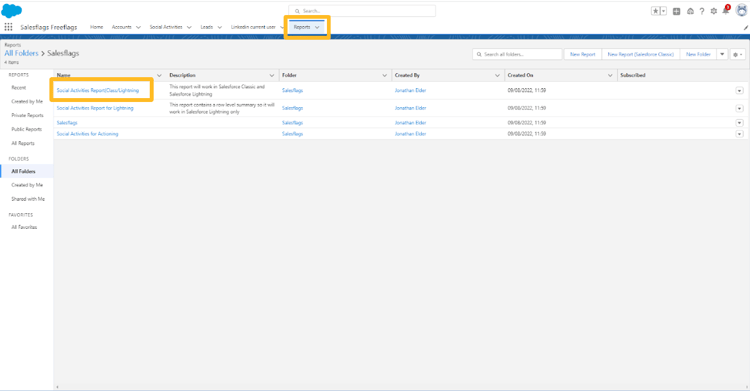Open Jonathan Elder link in first row
Screen dimensions: 750x391
pyautogui.click(x=410, y=90)
